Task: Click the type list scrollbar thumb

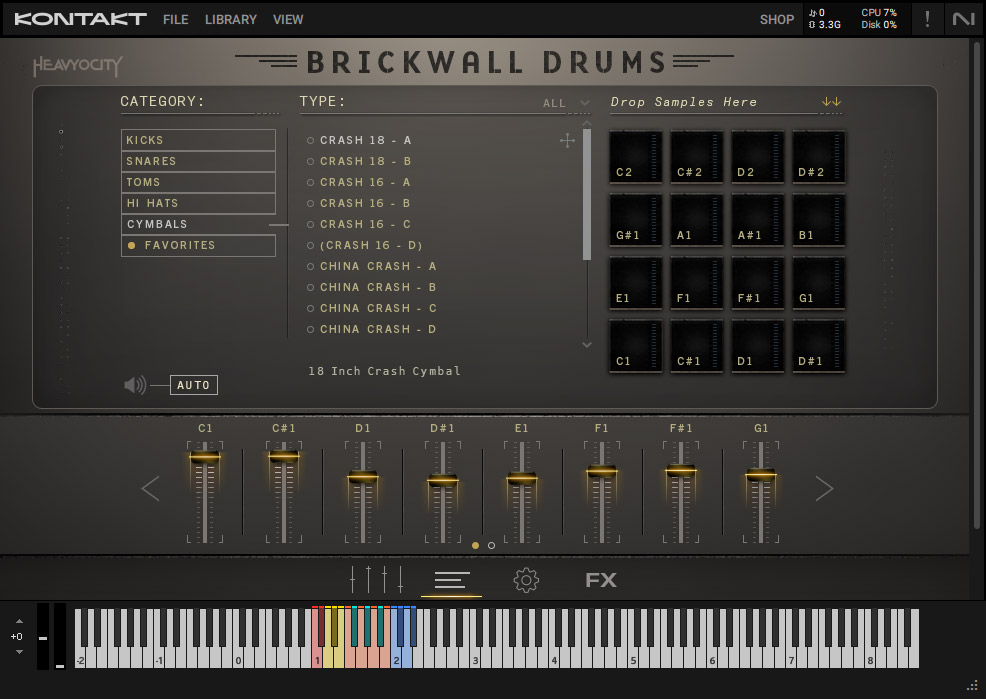Action: click(x=587, y=194)
